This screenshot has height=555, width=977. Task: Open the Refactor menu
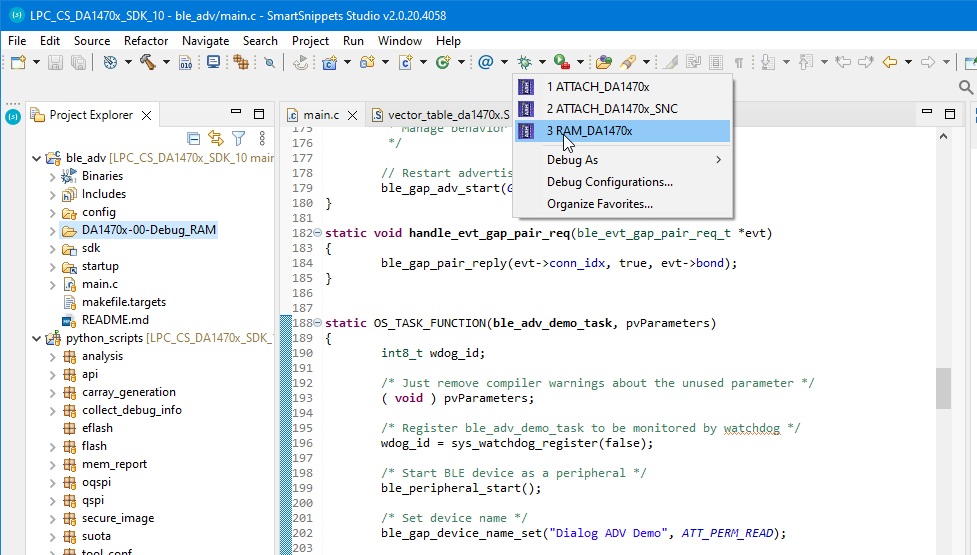(146, 40)
